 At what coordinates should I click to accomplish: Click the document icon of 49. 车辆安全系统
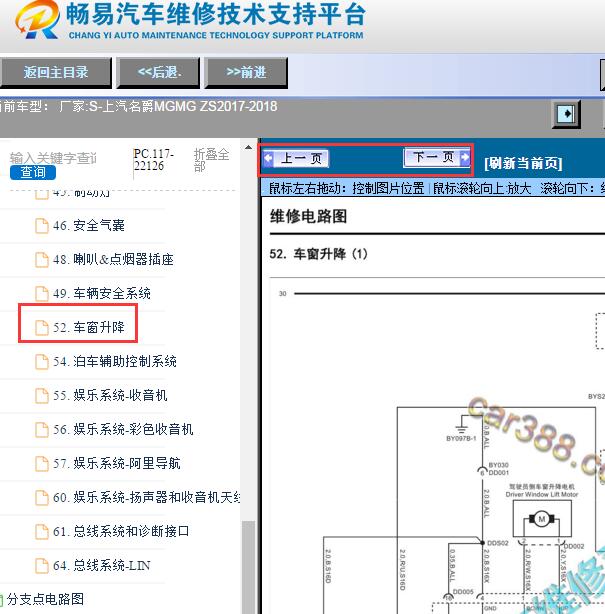click(x=42, y=294)
